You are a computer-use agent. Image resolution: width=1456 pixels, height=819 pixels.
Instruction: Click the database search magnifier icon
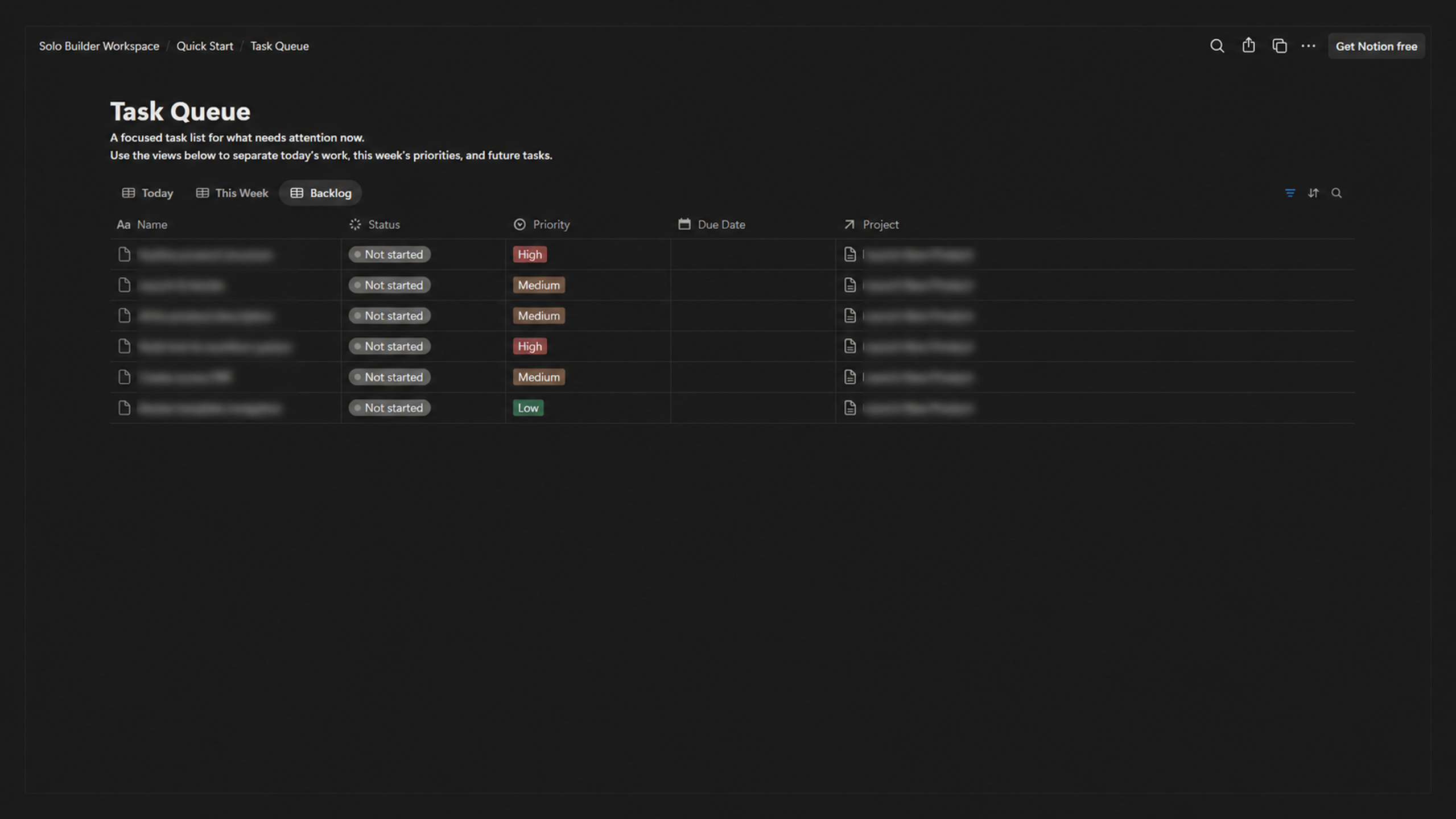pyautogui.click(x=1337, y=193)
